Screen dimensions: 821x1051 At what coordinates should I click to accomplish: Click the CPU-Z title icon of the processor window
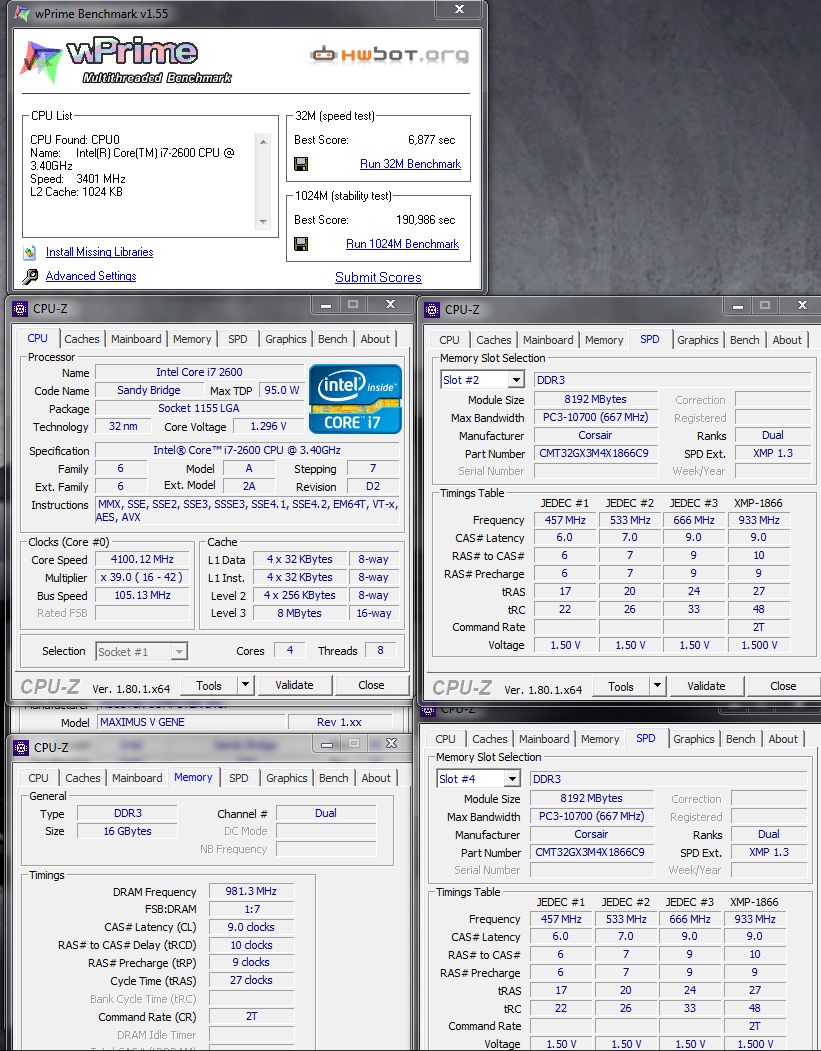pos(20,308)
